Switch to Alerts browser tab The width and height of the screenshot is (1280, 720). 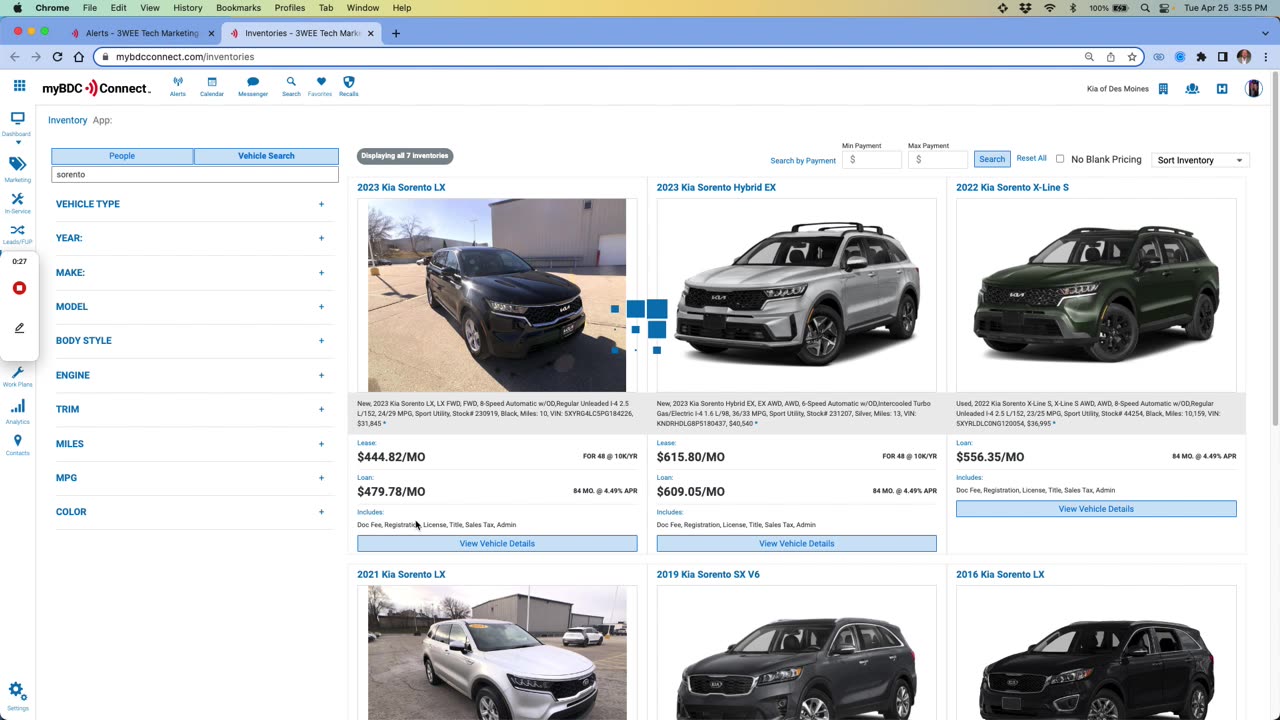[141, 33]
